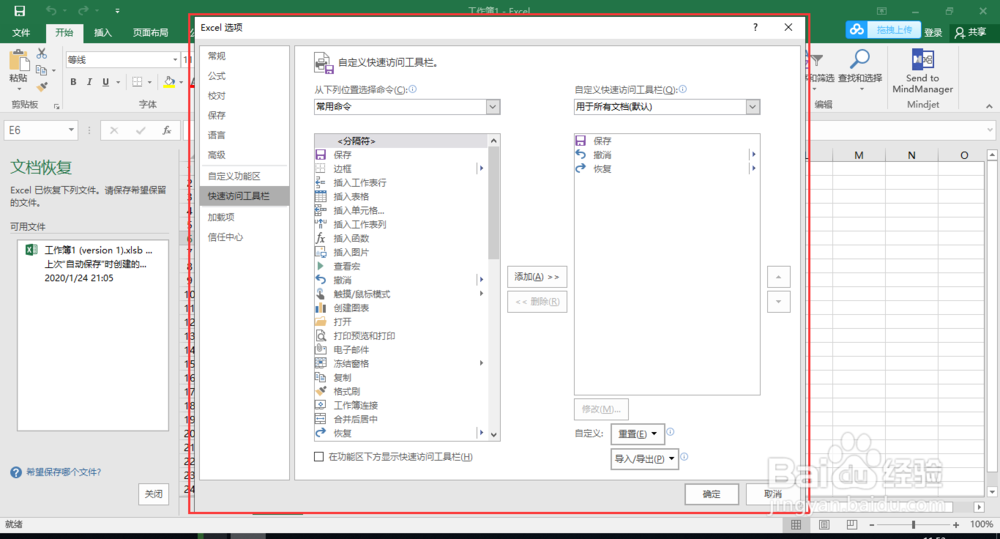This screenshot has width=1000, height=539.
Task: Select the 保存 command in the left list
Action: pos(401,154)
